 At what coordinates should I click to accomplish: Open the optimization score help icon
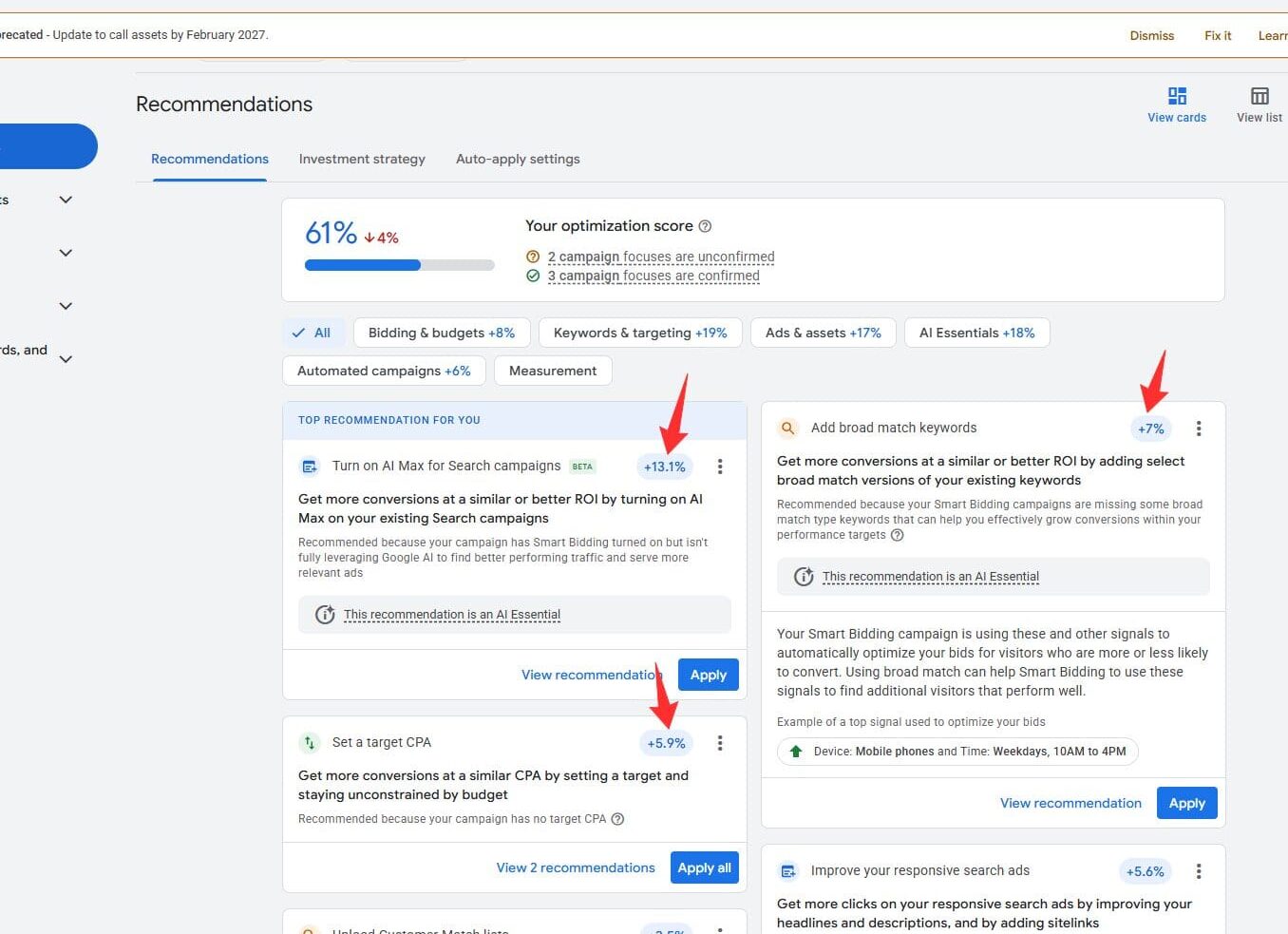pyautogui.click(x=705, y=226)
